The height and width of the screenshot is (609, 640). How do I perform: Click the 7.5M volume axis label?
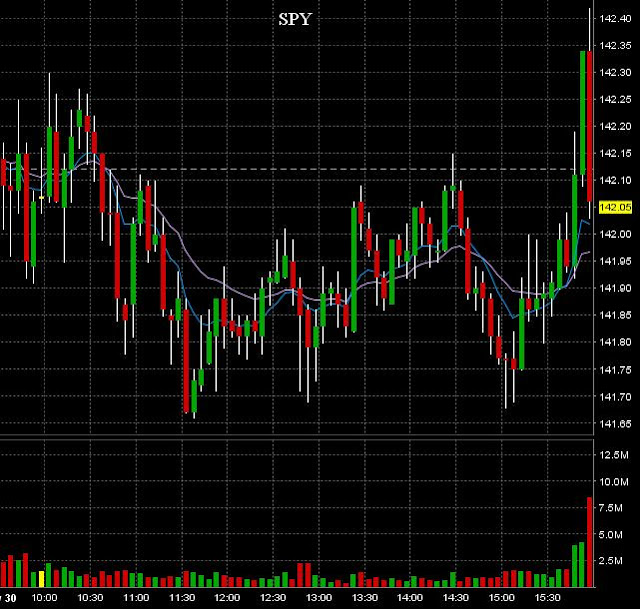(x=611, y=508)
